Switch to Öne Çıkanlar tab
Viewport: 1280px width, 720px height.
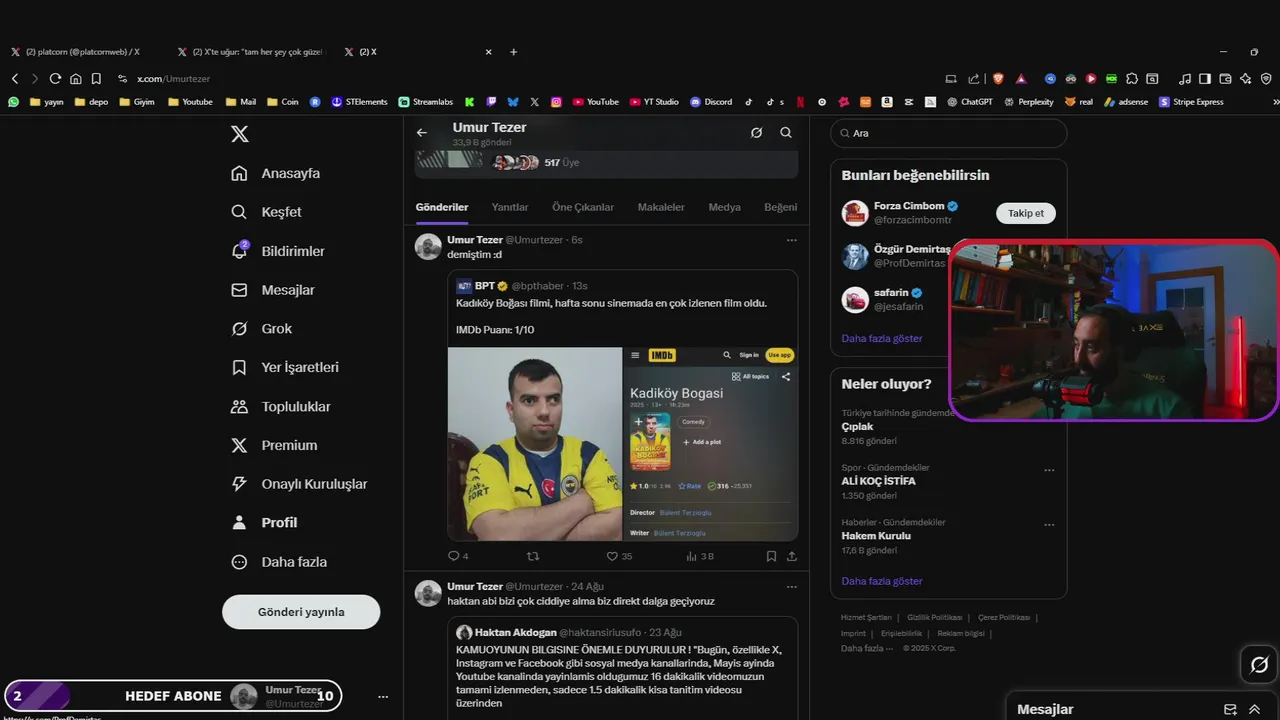click(583, 207)
